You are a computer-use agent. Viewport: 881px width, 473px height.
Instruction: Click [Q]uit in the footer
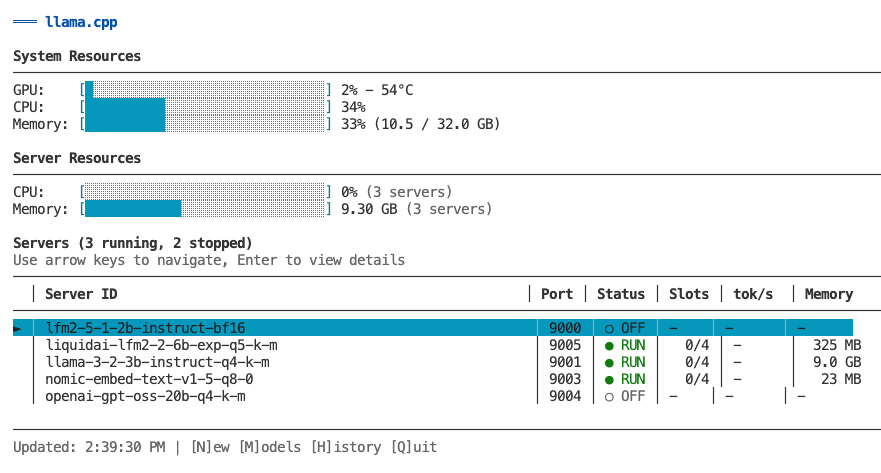pyautogui.click(x=414, y=447)
